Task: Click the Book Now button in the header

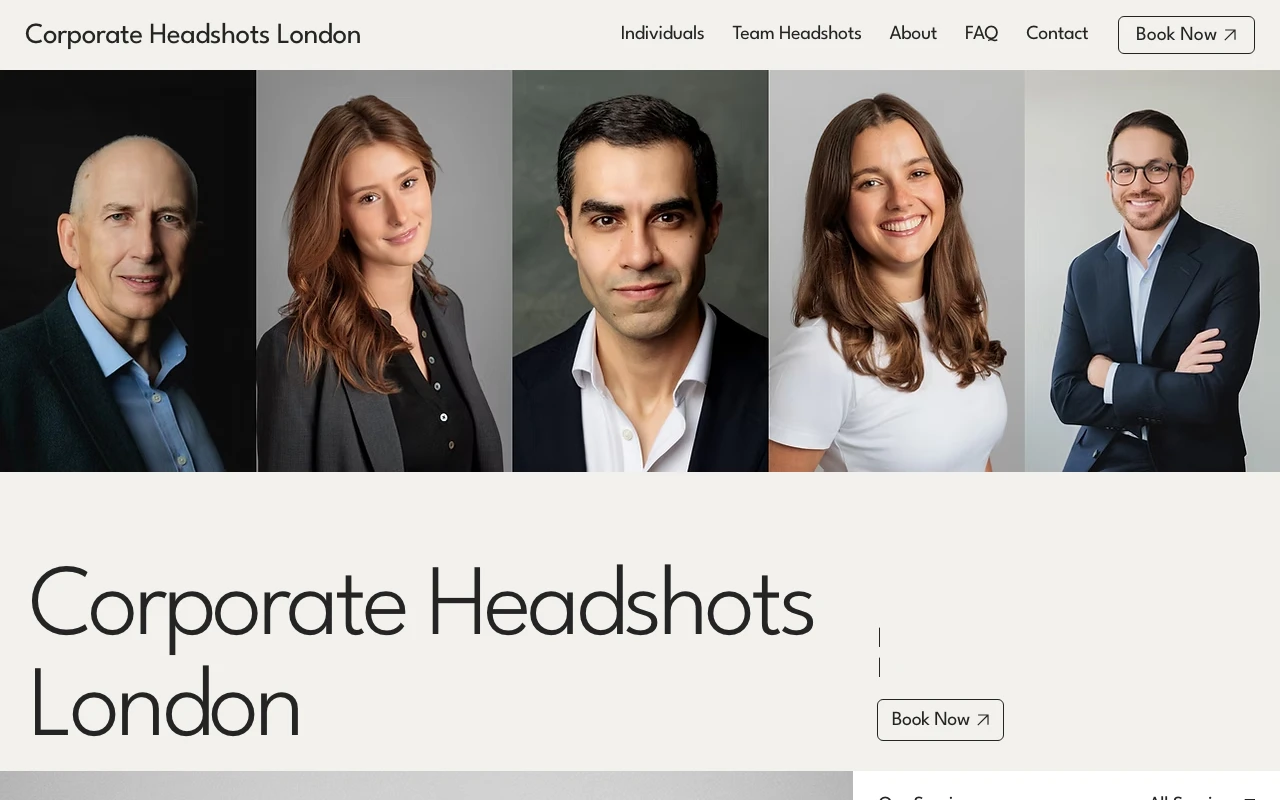Action: [x=1186, y=35]
